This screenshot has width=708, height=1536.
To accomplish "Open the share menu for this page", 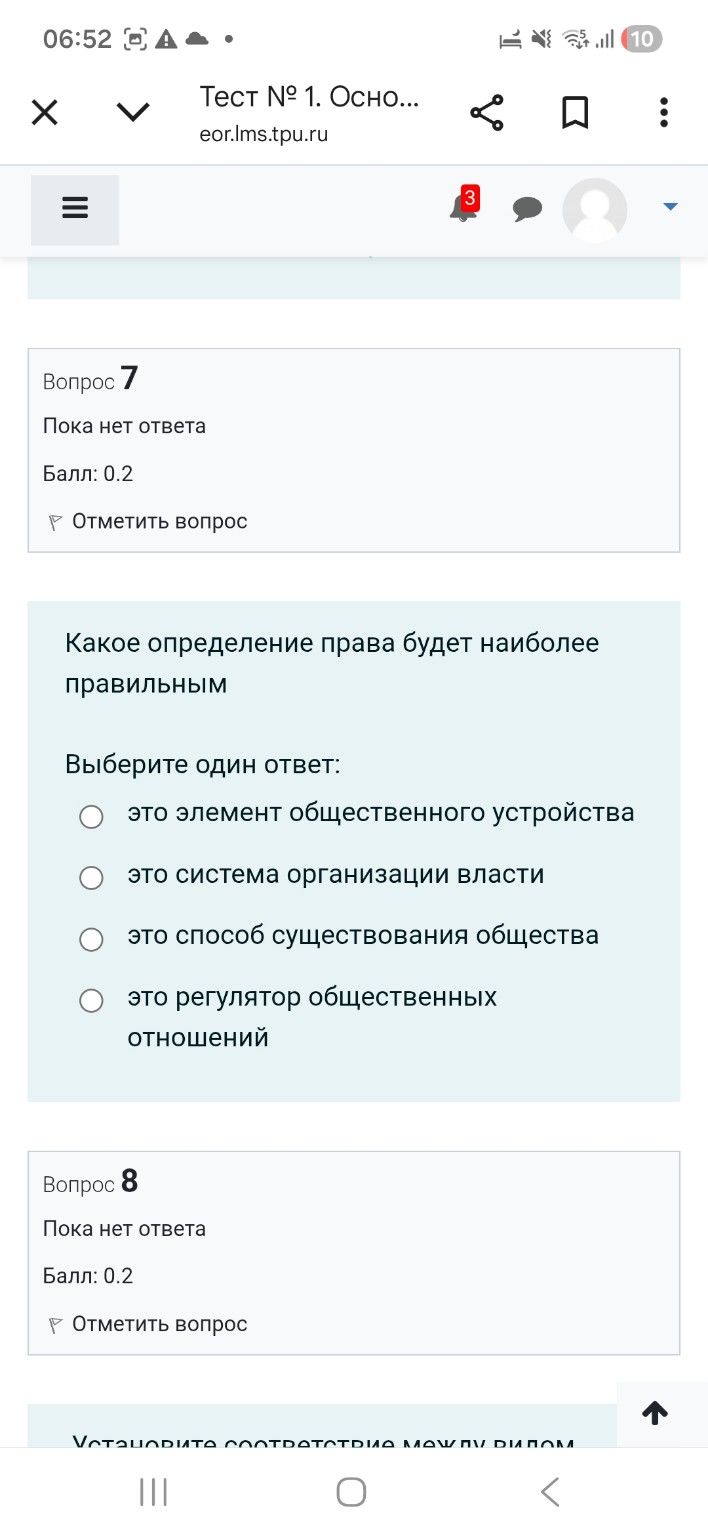I will tap(487, 112).
